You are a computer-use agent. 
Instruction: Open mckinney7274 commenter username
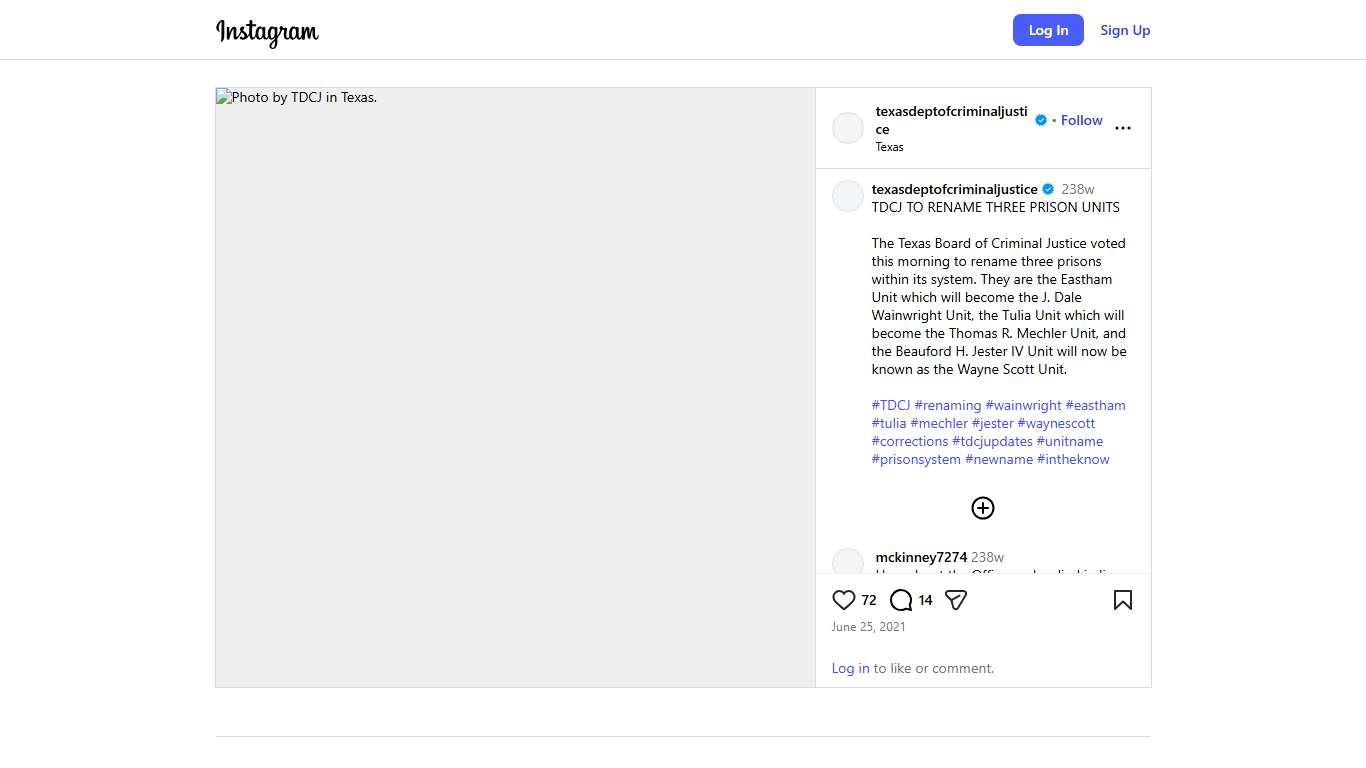pyautogui.click(x=921, y=557)
